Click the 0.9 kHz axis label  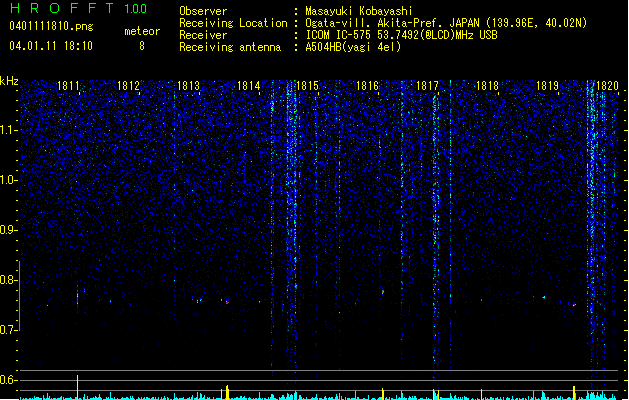8,230
